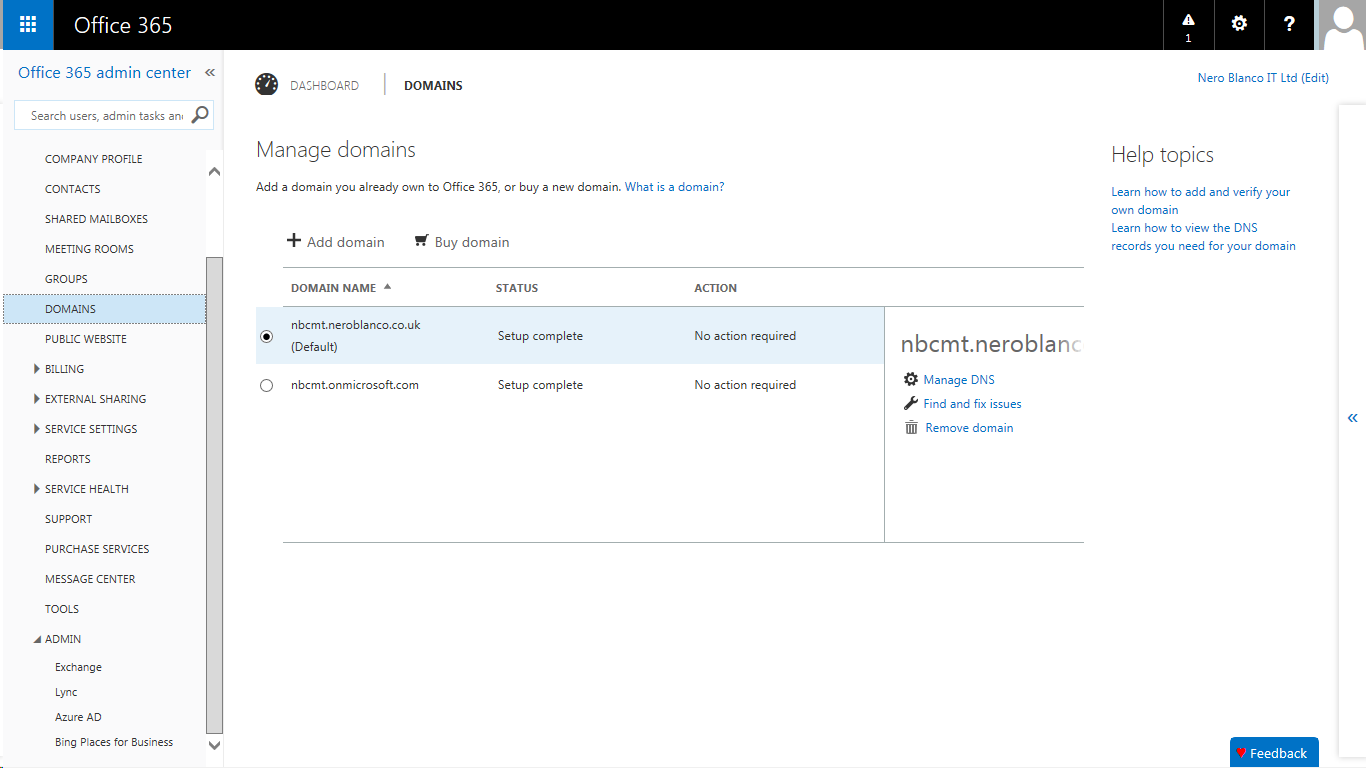
Task: Click the Manage DNS gear icon
Action: pos(911,380)
